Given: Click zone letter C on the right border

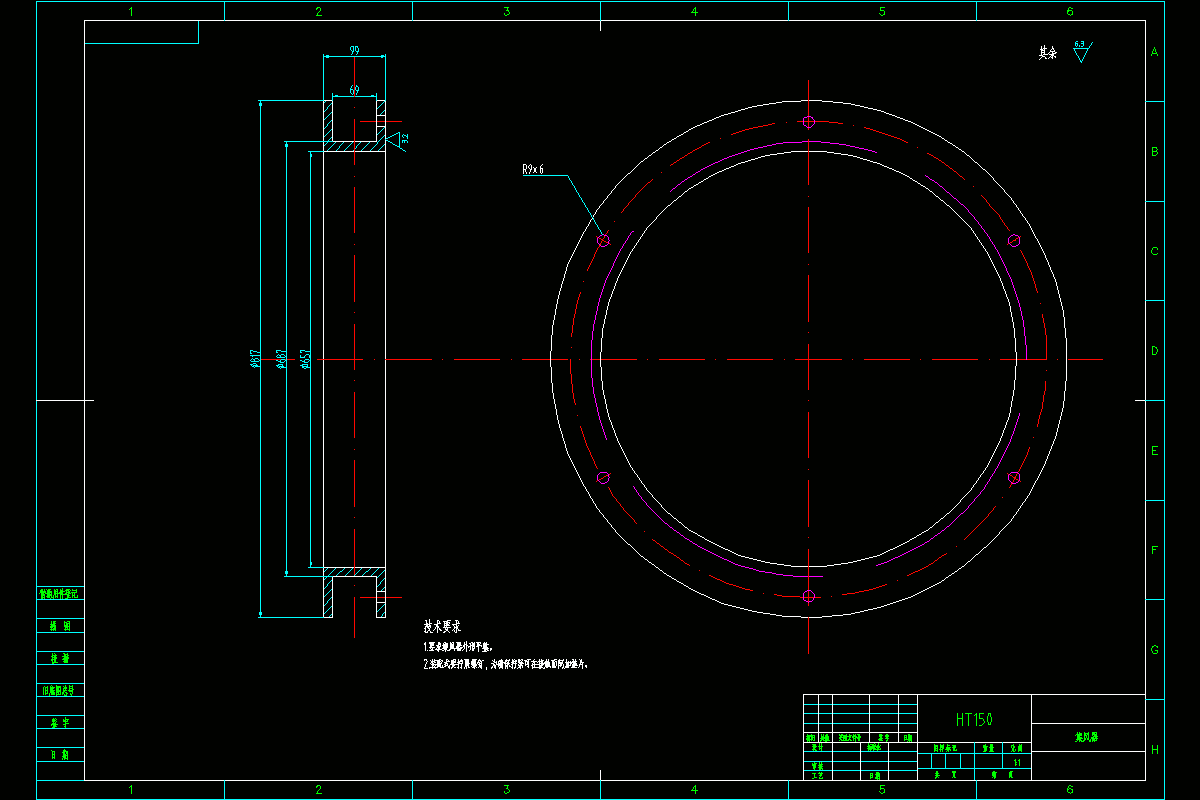Looking at the screenshot, I should tap(1154, 251).
